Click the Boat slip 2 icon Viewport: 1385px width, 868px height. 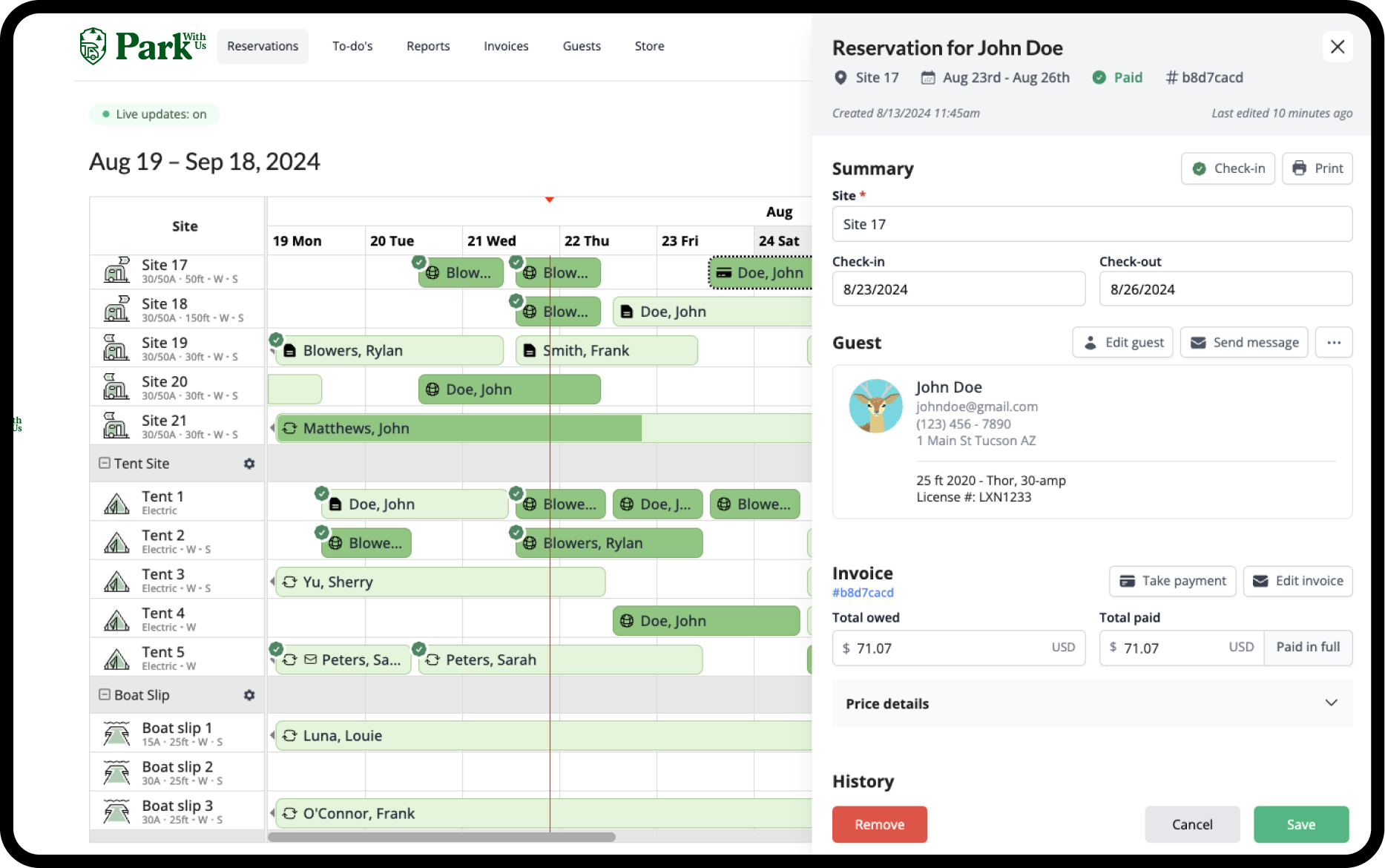pos(116,773)
